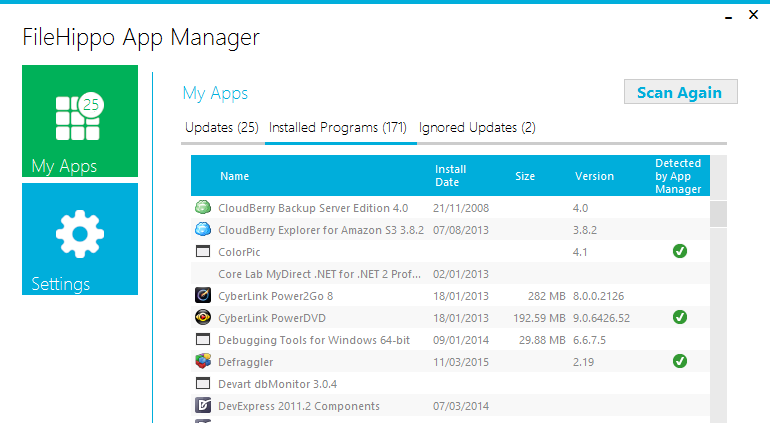Click the DevExpress Components icon
This screenshot has width=770, height=423.
[x=203, y=405]
